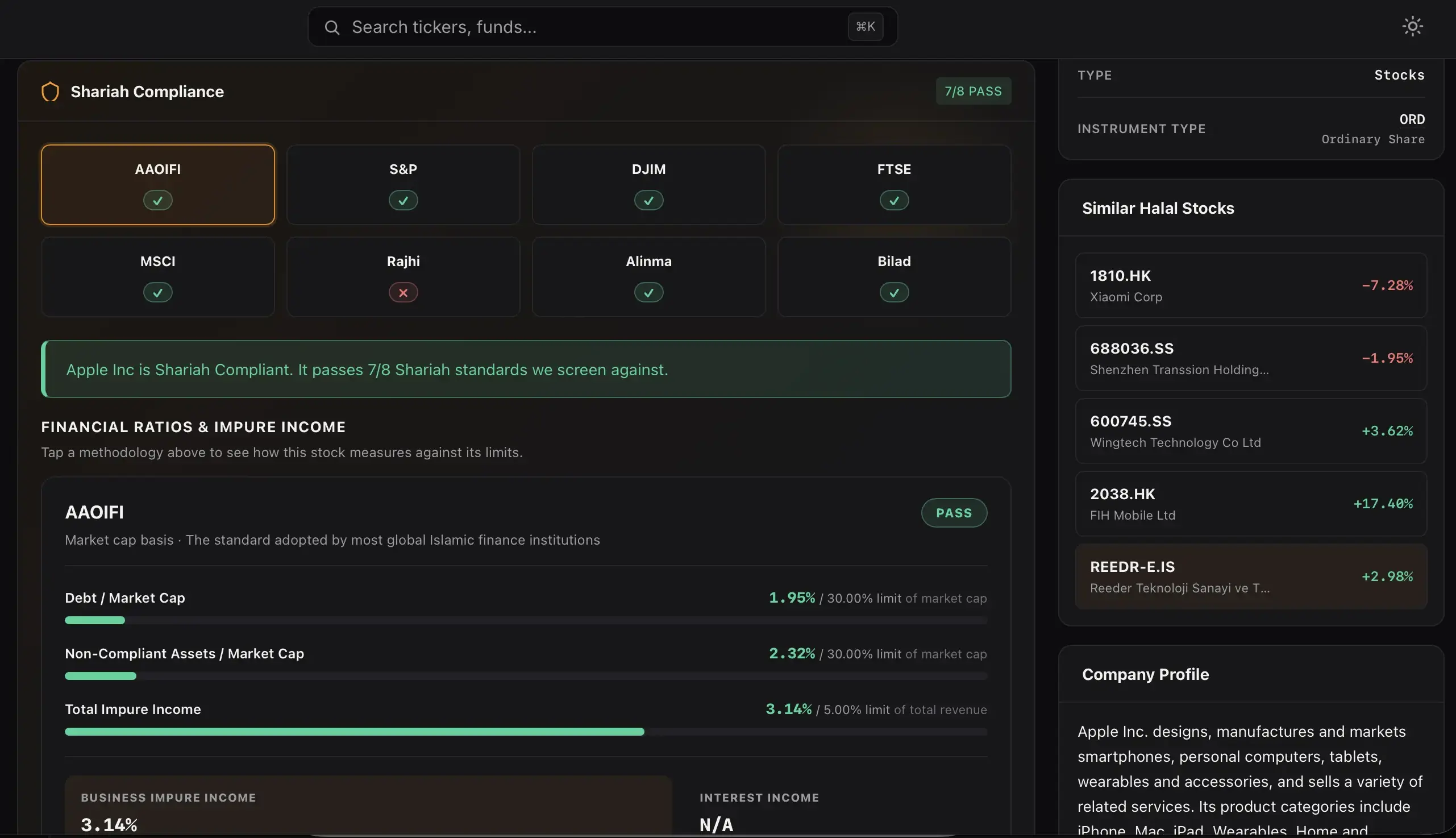This screenshot has width=1456, height=838.
Task: Click the 1.95% debt ratio value
Action: [x=792, y=598]
